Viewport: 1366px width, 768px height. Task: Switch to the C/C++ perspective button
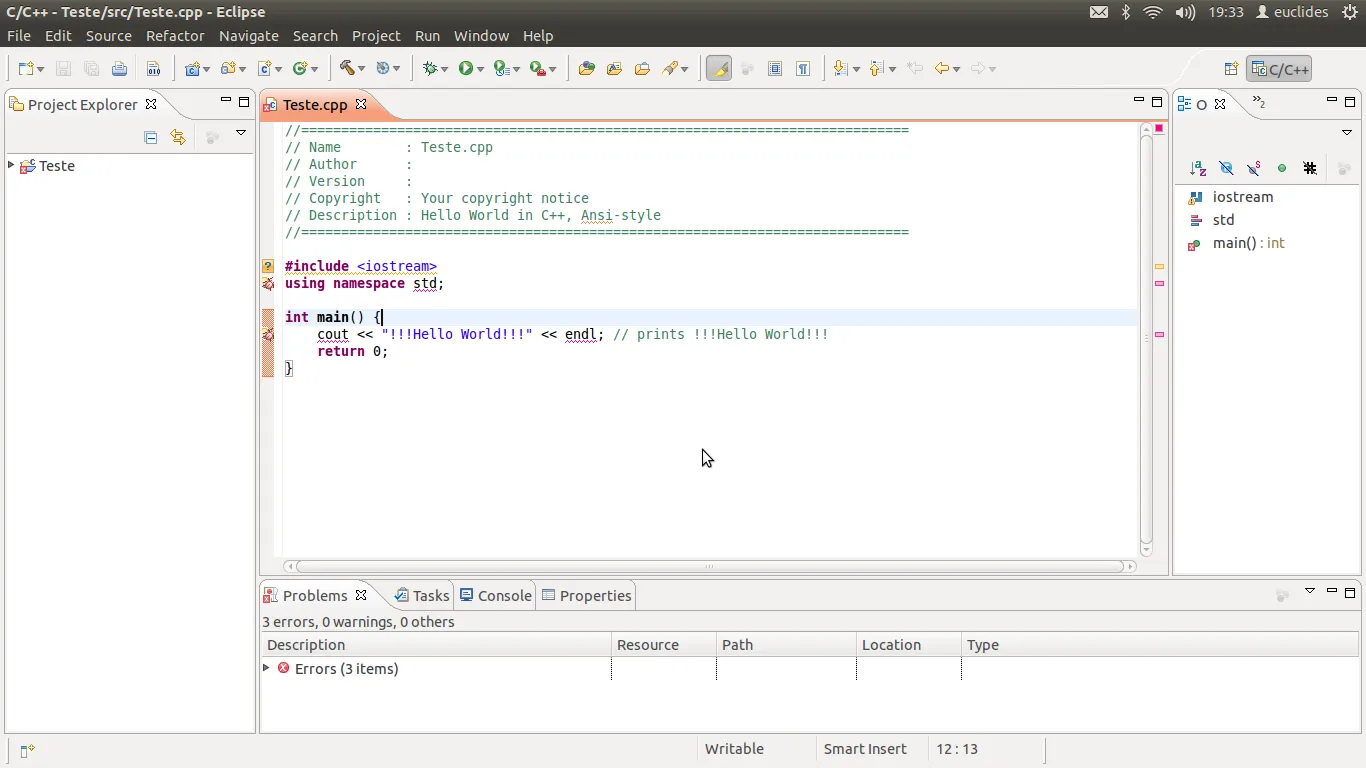[x=1279, y=69]
